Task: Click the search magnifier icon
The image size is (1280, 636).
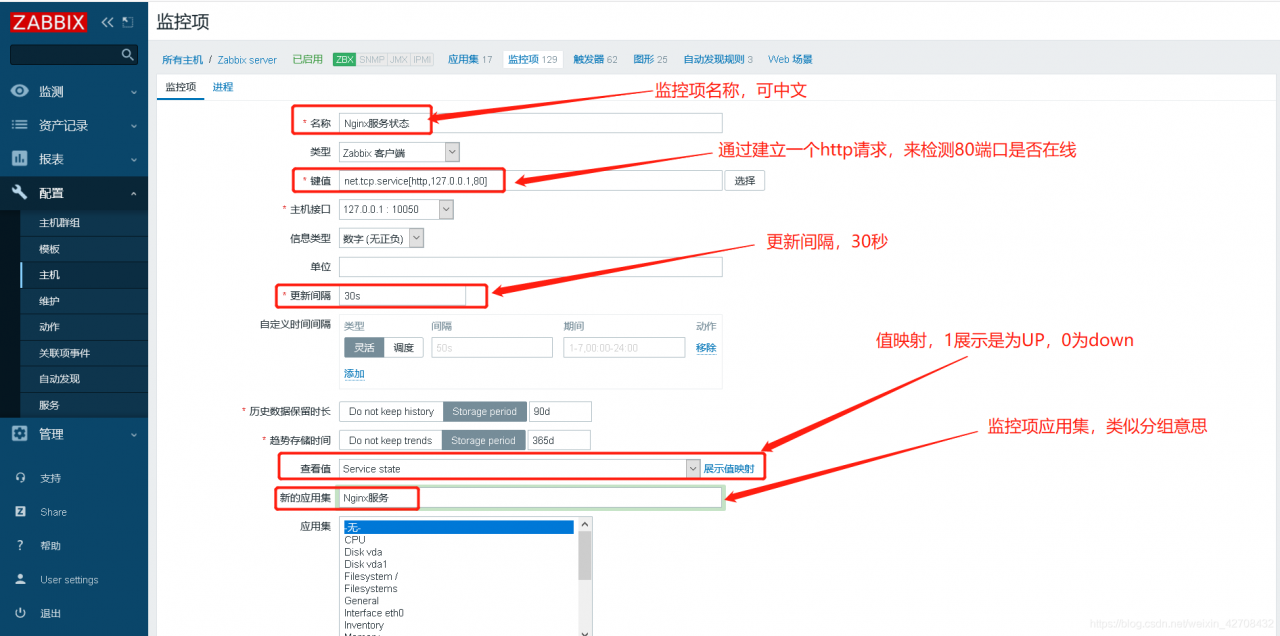Action: click(127, 54)
